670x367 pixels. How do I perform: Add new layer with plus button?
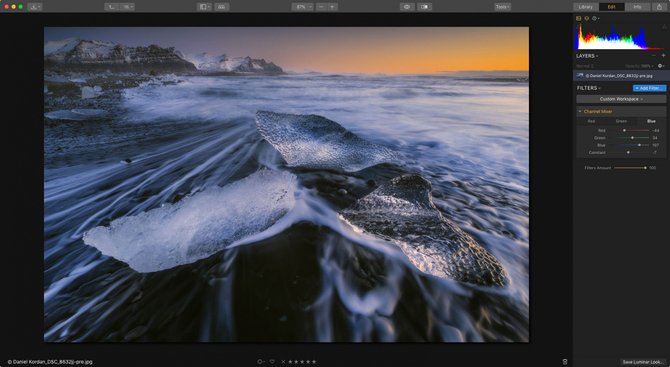point(664,56)
